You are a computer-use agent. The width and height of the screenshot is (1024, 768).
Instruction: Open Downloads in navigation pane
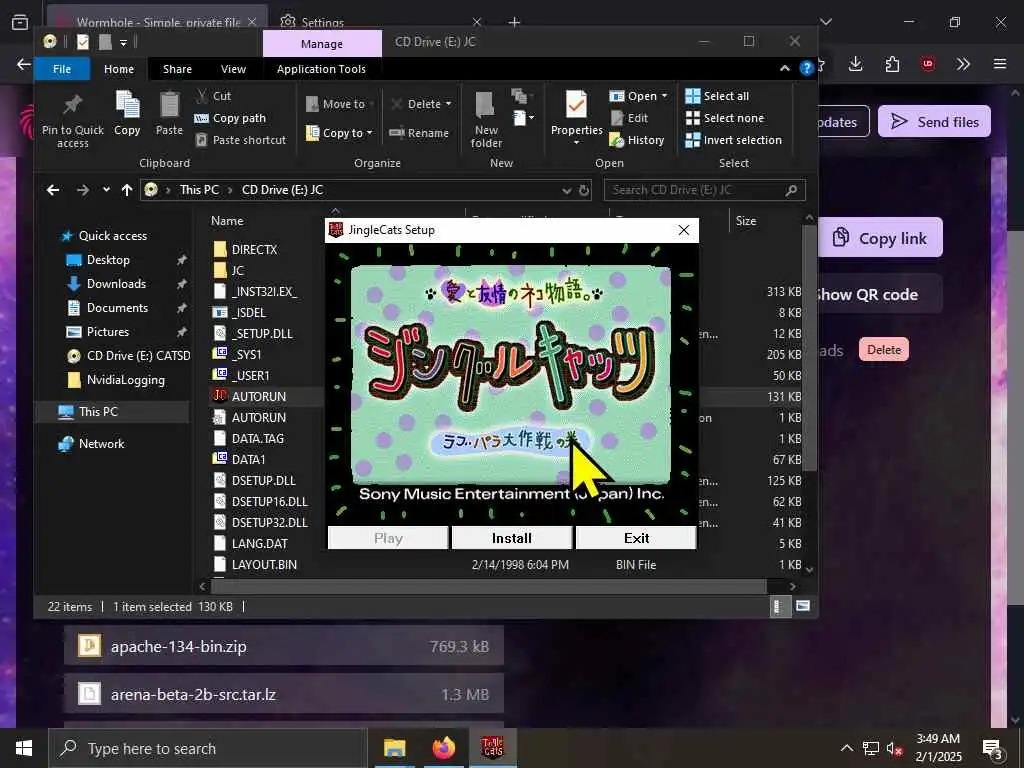[116, 284]
